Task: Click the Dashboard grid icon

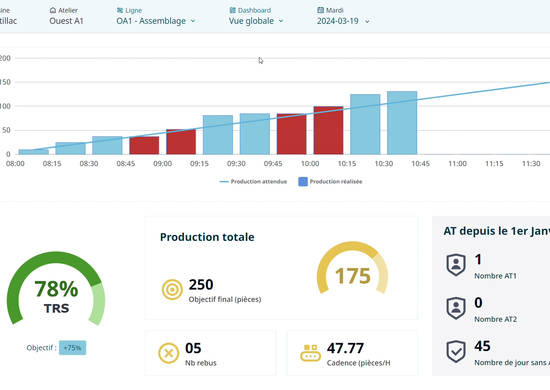Action: click(x=233, y=10)
